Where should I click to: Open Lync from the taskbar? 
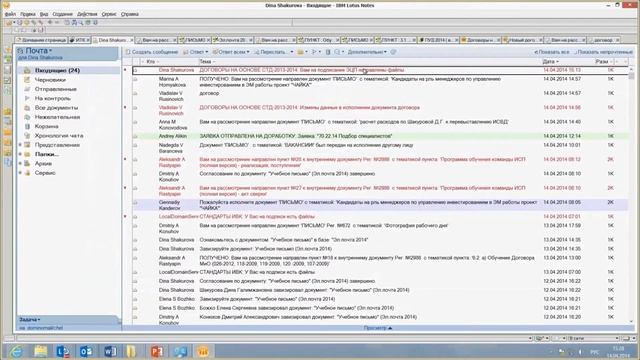coord(63,351)
